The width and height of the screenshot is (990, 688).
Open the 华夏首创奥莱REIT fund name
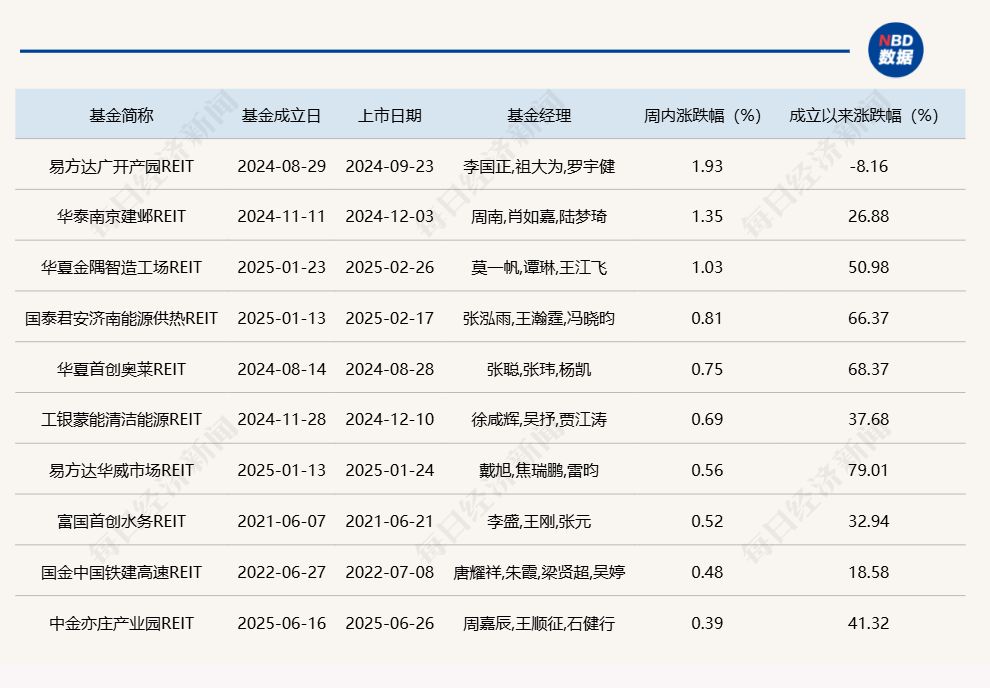coord(121,369)
